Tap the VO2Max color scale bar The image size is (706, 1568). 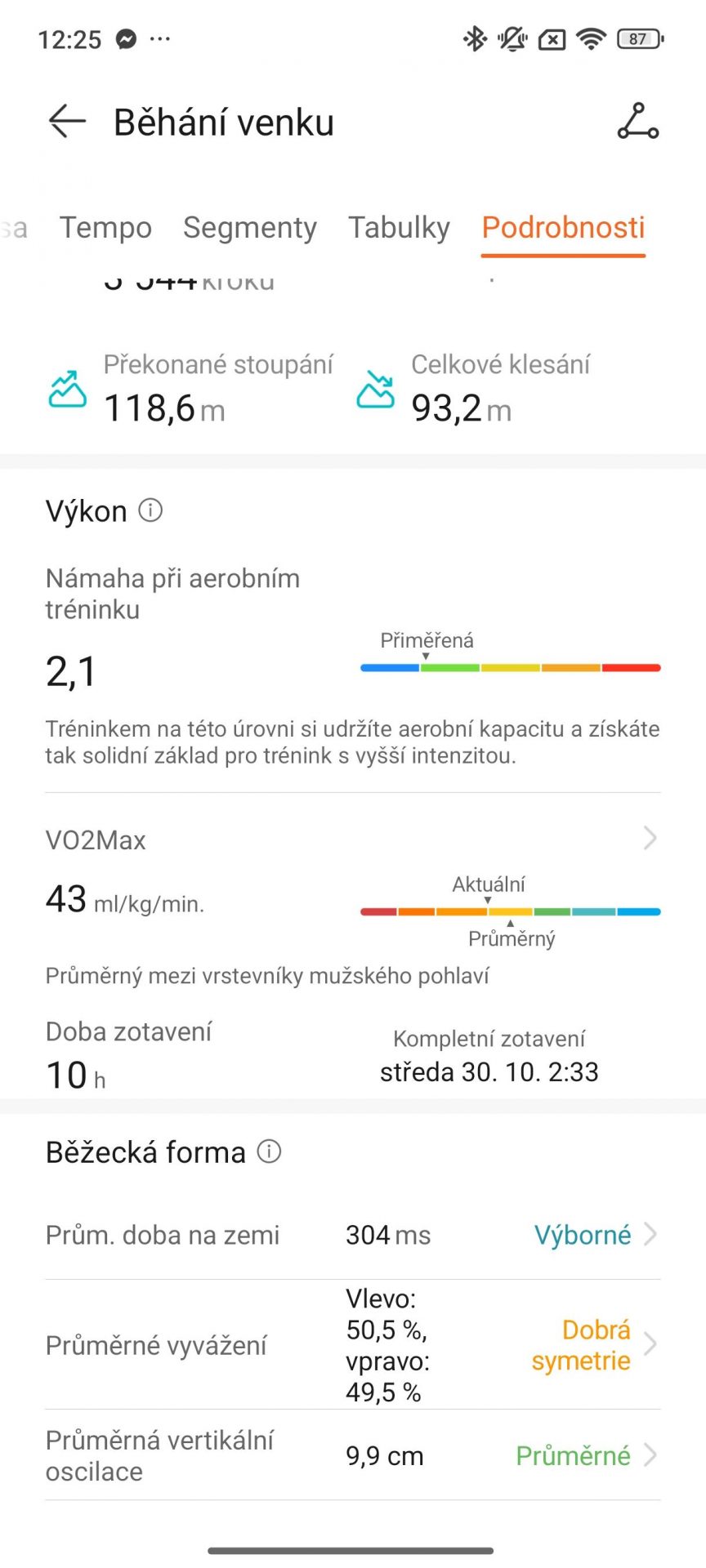pos(511,911)
